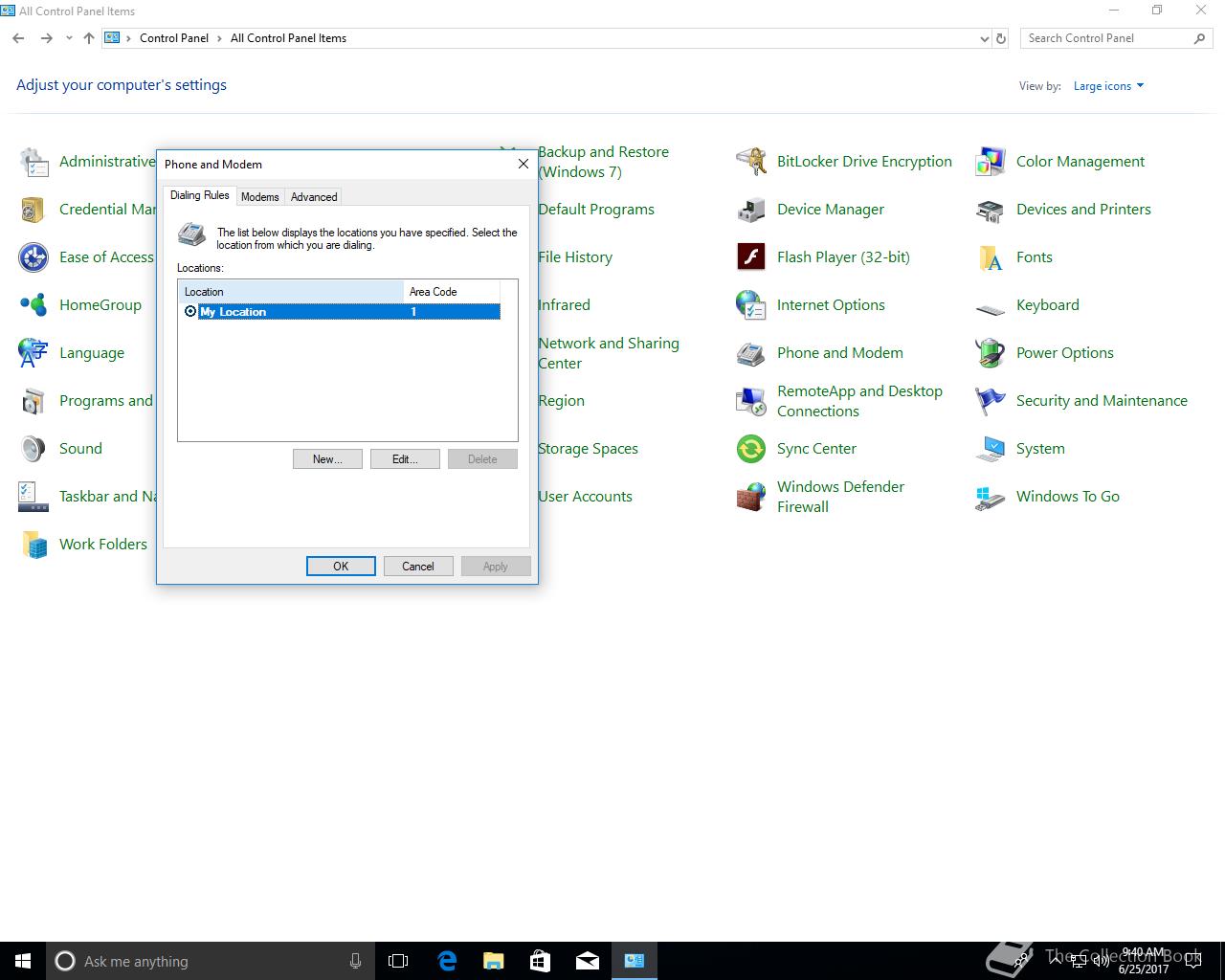Open Power Options icon
Screen dimensions: 1225x980
pos(991,353)
